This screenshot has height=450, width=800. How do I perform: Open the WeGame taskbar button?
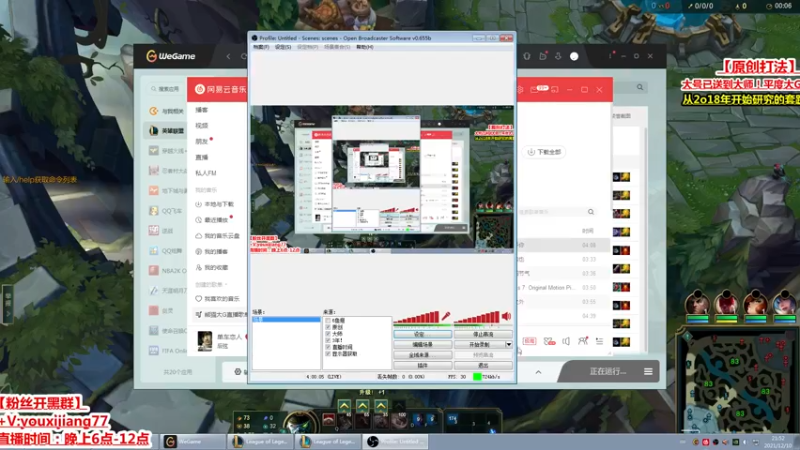click(x=193, y=441)
